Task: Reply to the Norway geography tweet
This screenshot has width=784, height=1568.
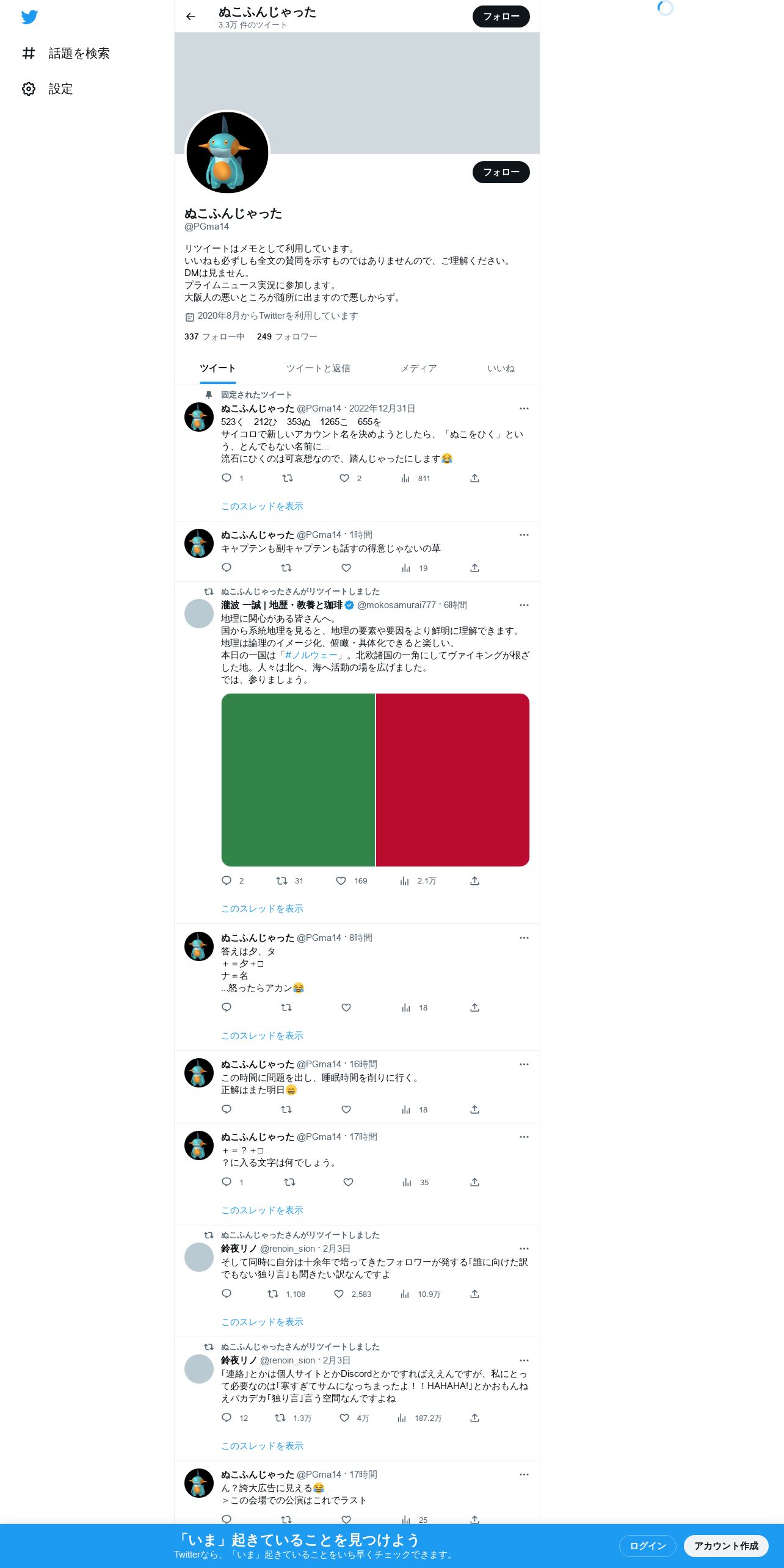Action: (x=227, y=880)
